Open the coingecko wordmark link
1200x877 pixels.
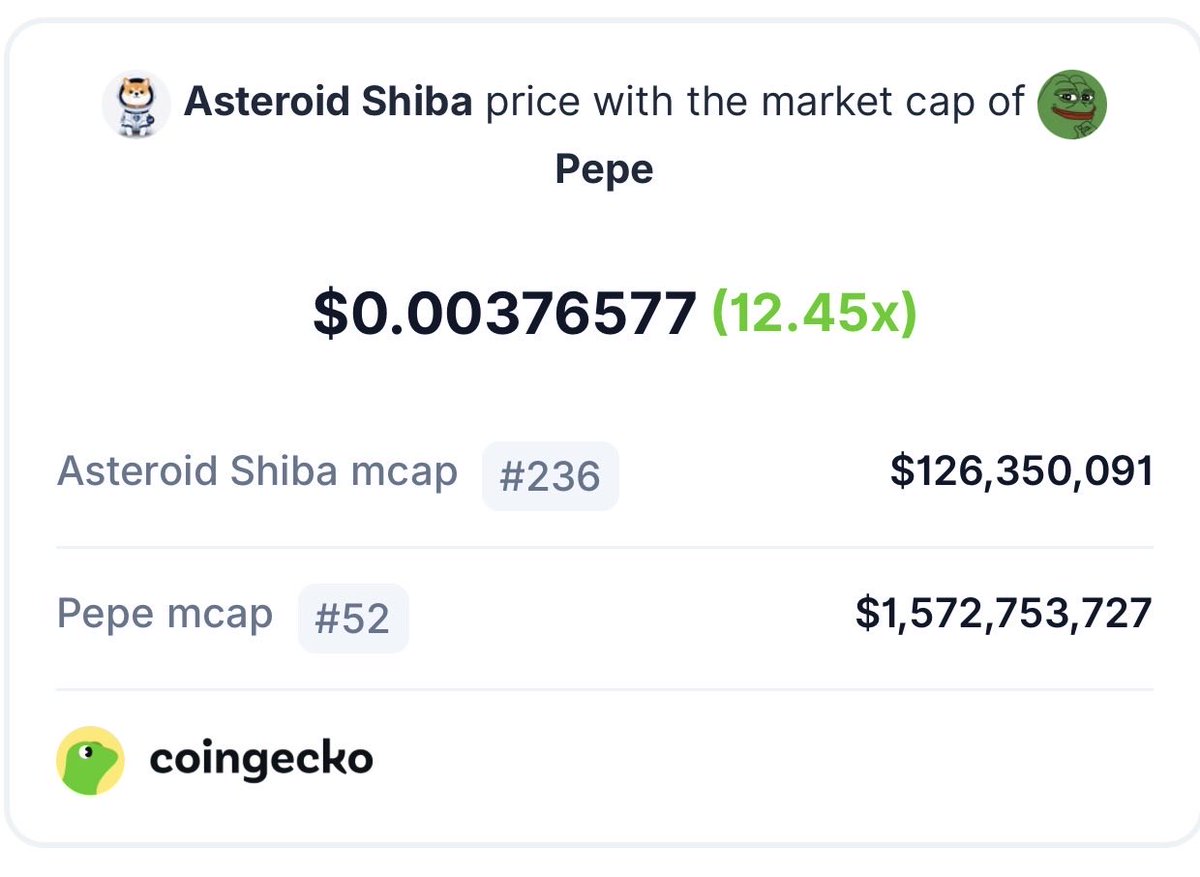[x=261, y=760]
